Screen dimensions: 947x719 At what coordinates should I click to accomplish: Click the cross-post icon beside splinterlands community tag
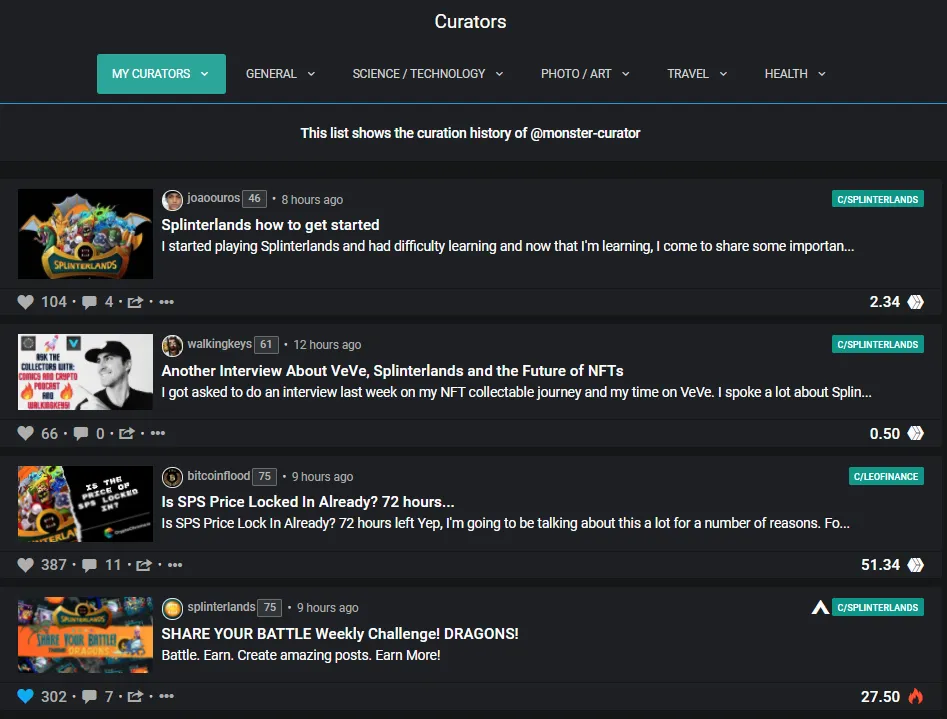coord(820,607)
